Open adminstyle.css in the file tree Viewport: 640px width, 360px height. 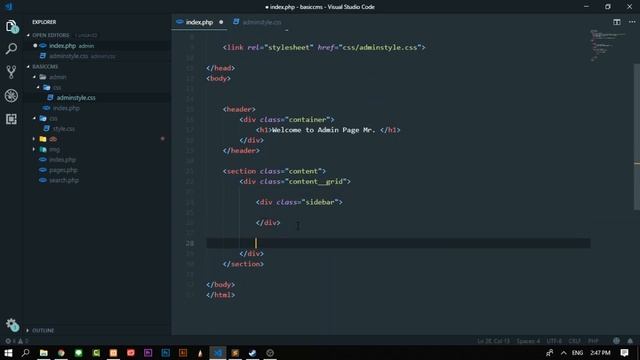(x=98, y=98)
